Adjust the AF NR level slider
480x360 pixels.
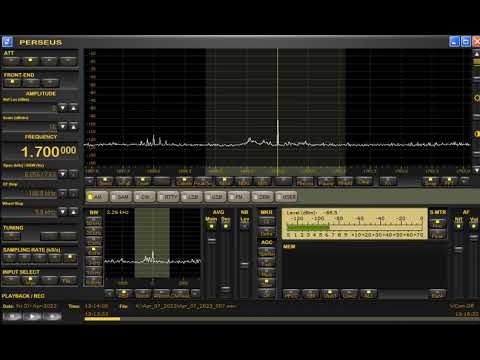coord(459,249)
